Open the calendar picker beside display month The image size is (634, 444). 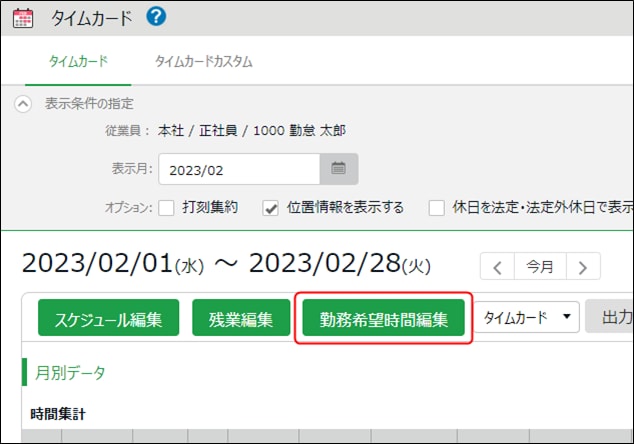click(x=338, y=169)
